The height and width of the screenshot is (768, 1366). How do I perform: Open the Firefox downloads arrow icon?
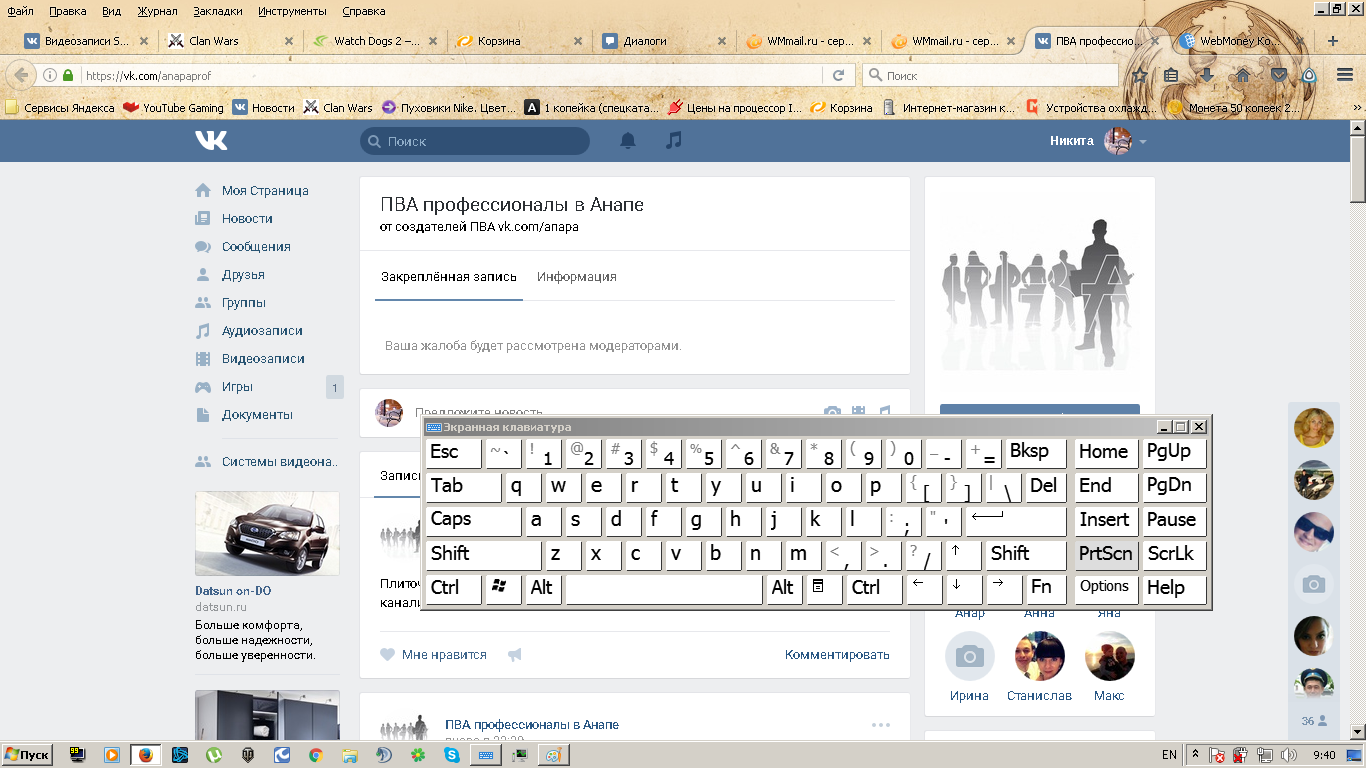[x=1207, y=75]
